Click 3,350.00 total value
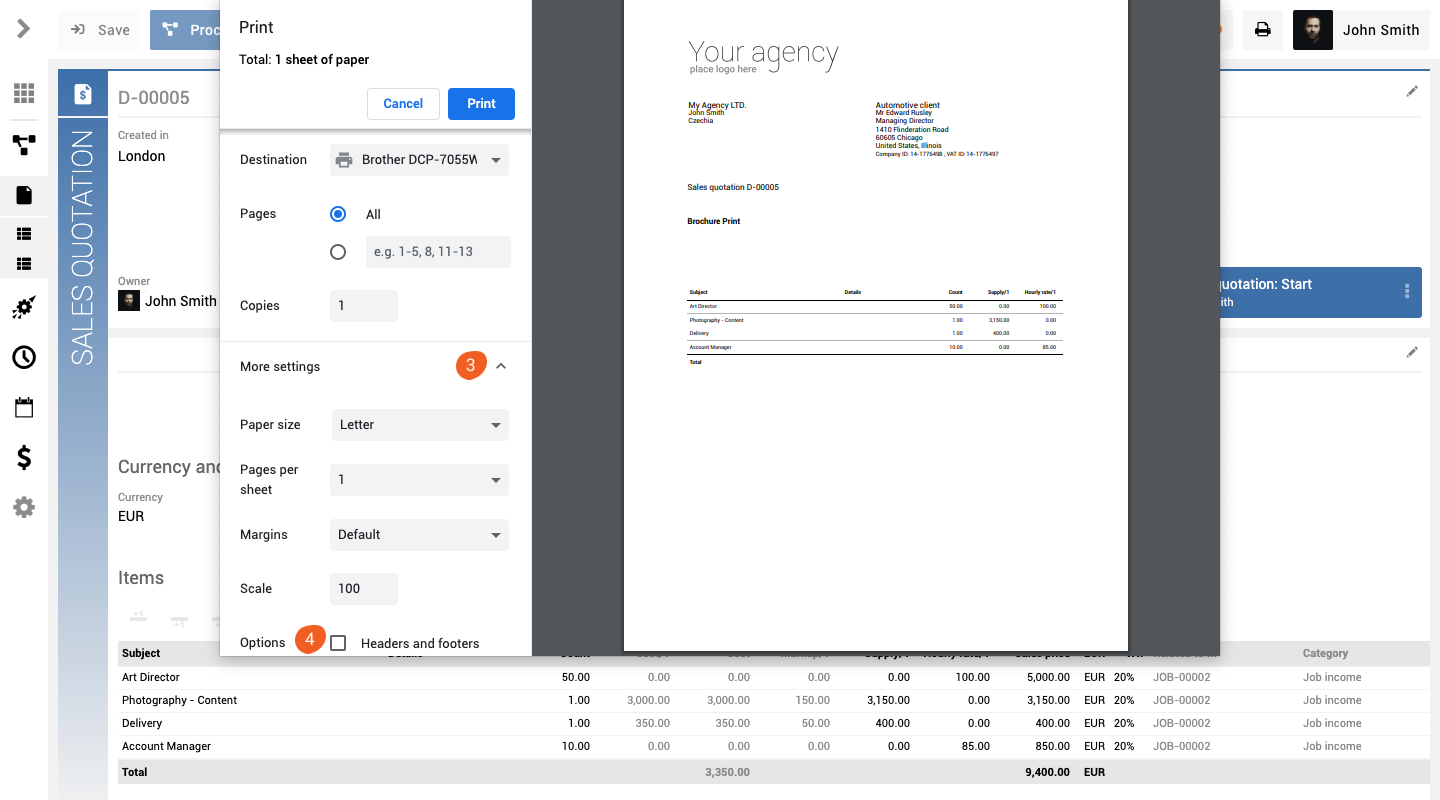This screenshot has height=800, width=1440. (x=727, y=772)
